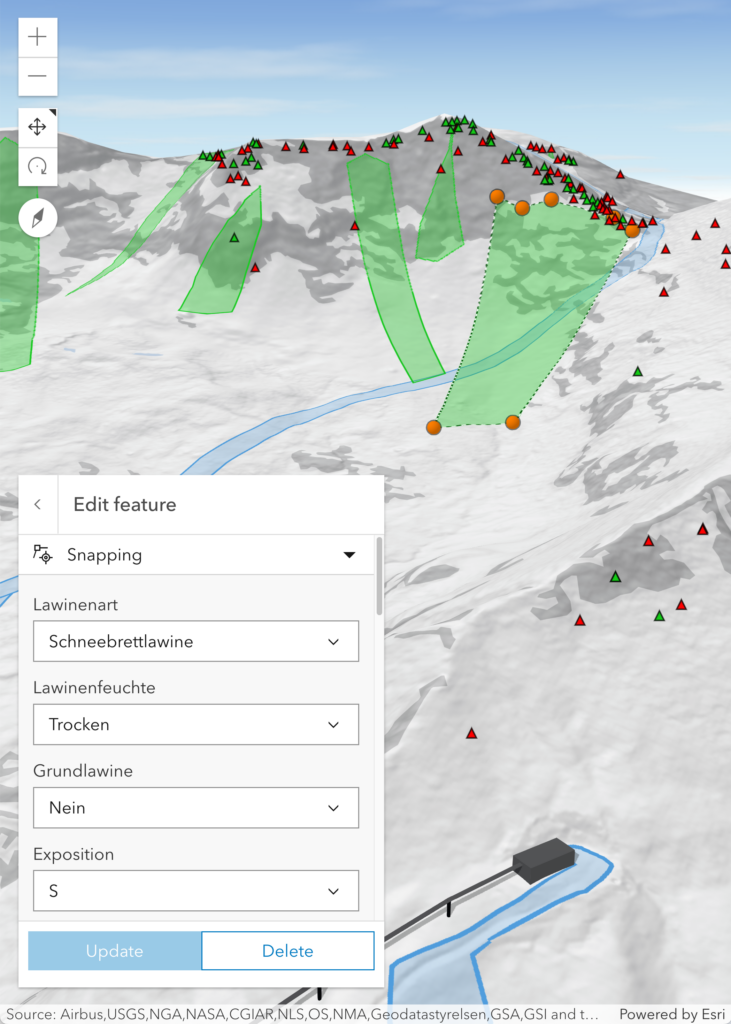Viewport: 731px width, 1024px height.
Task: Open the Lawinenart dropdown
Action: coord(195,641)
